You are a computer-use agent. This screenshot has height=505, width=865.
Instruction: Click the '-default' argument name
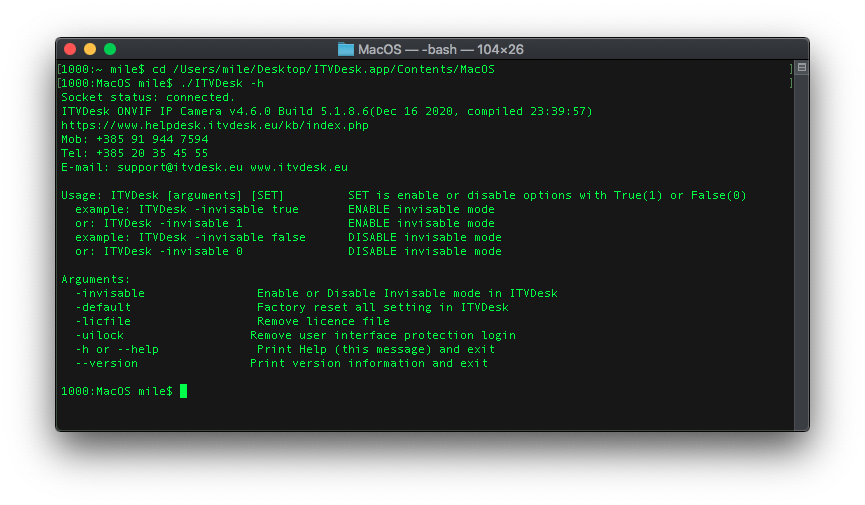tap(103, 307)
